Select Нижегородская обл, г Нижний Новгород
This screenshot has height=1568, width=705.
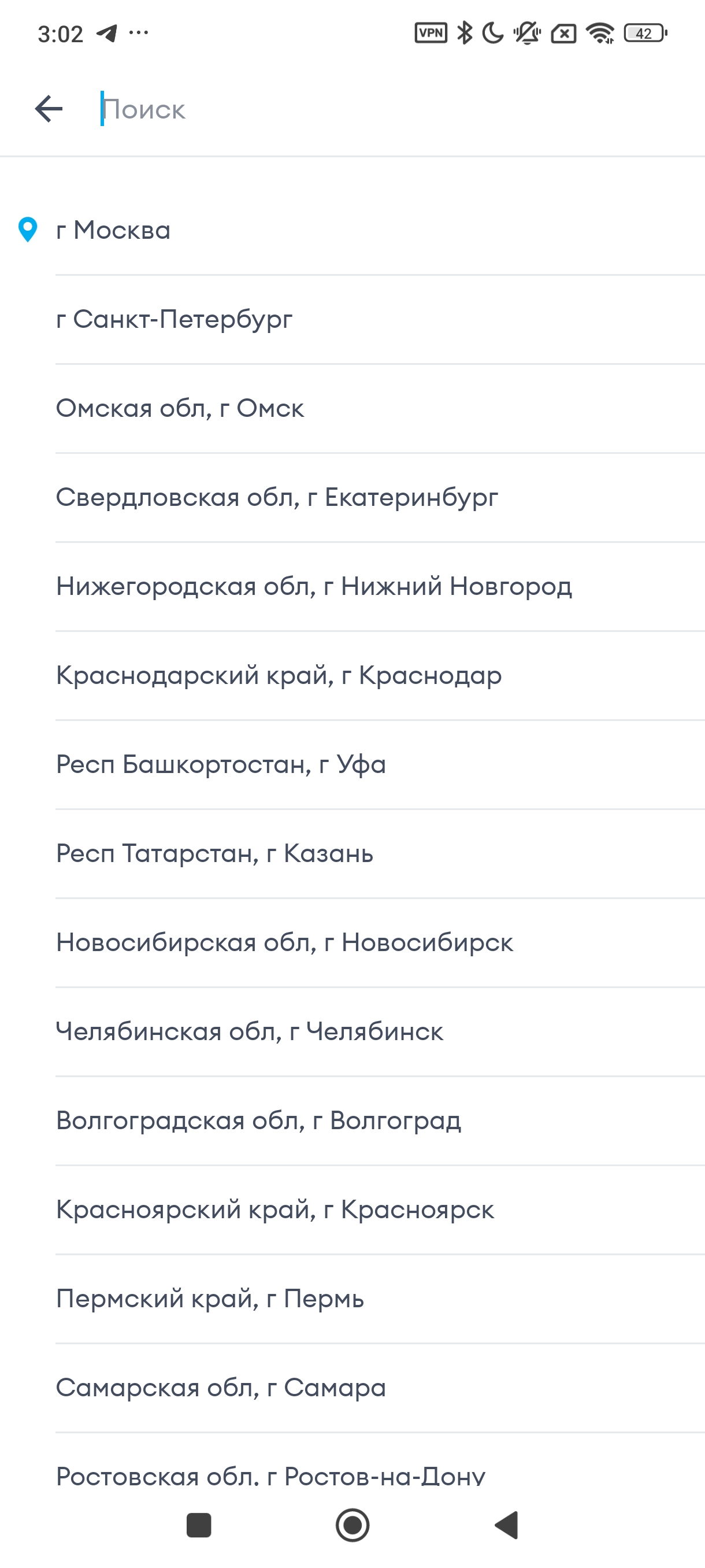[380, 586]
